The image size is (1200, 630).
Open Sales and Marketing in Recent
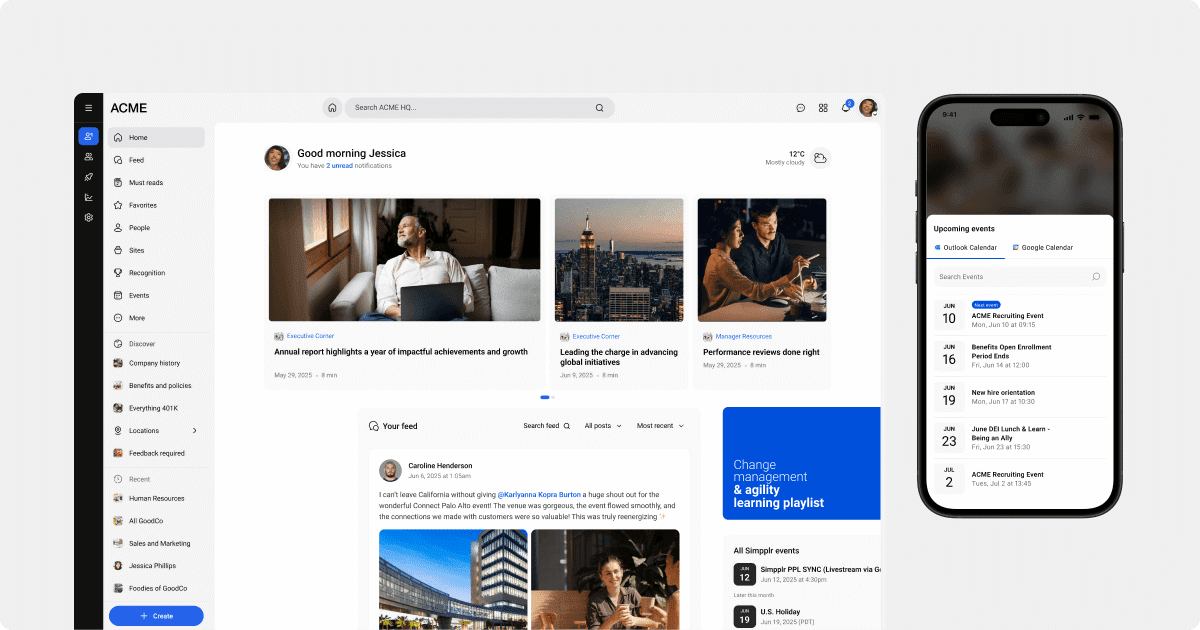(157, 544)
